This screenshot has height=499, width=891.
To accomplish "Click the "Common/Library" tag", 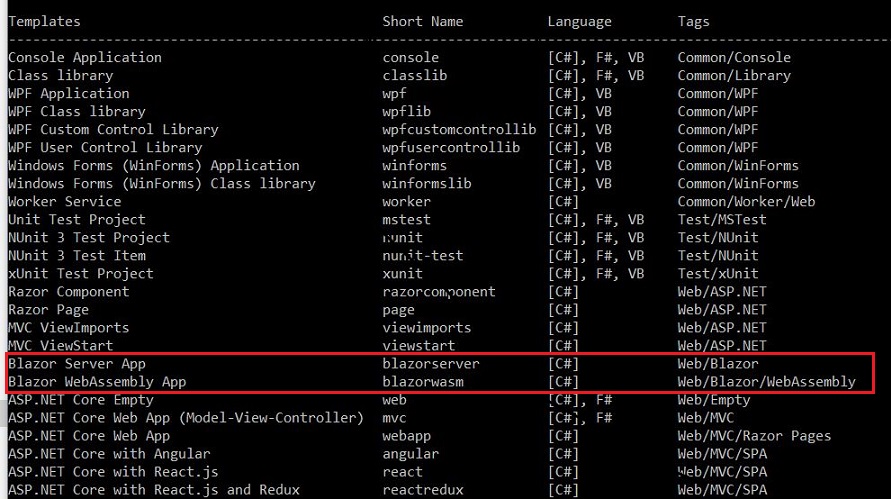I will tap(734, 76).
